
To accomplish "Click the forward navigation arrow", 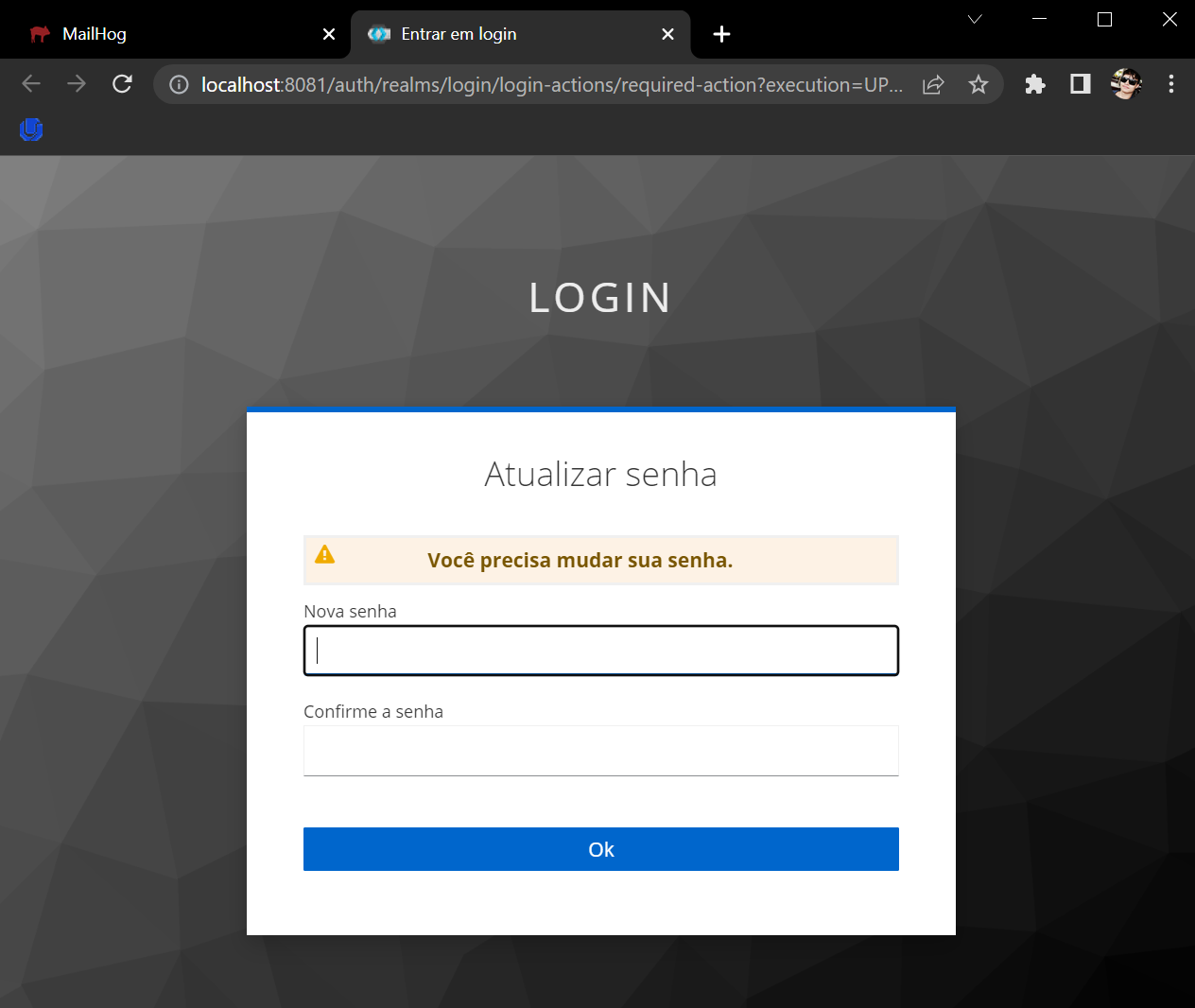I will point(76,84).
